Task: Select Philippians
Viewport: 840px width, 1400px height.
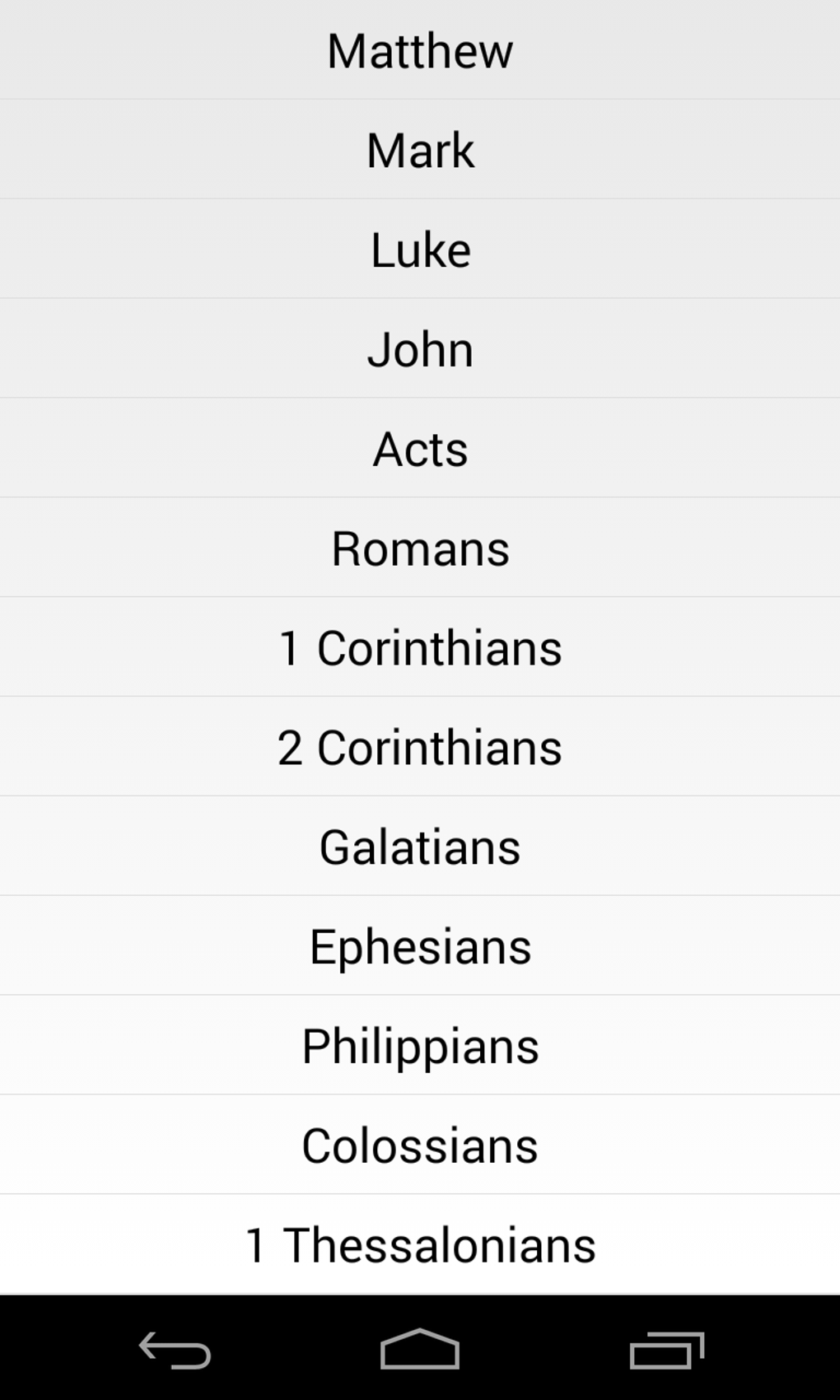Action: tap(420, 1047)
